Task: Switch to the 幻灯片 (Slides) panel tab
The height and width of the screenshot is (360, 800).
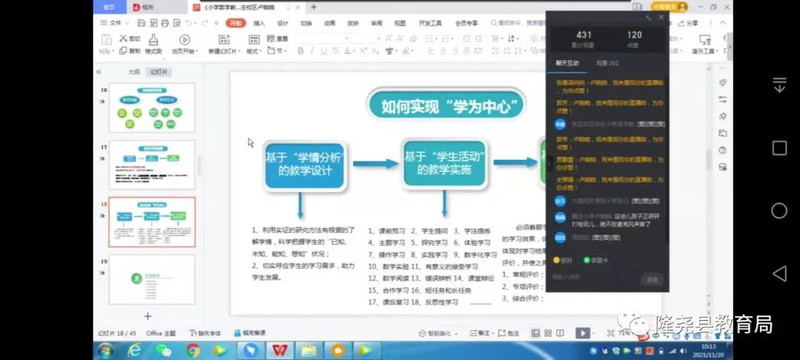Action: click(x=159, y=72)
